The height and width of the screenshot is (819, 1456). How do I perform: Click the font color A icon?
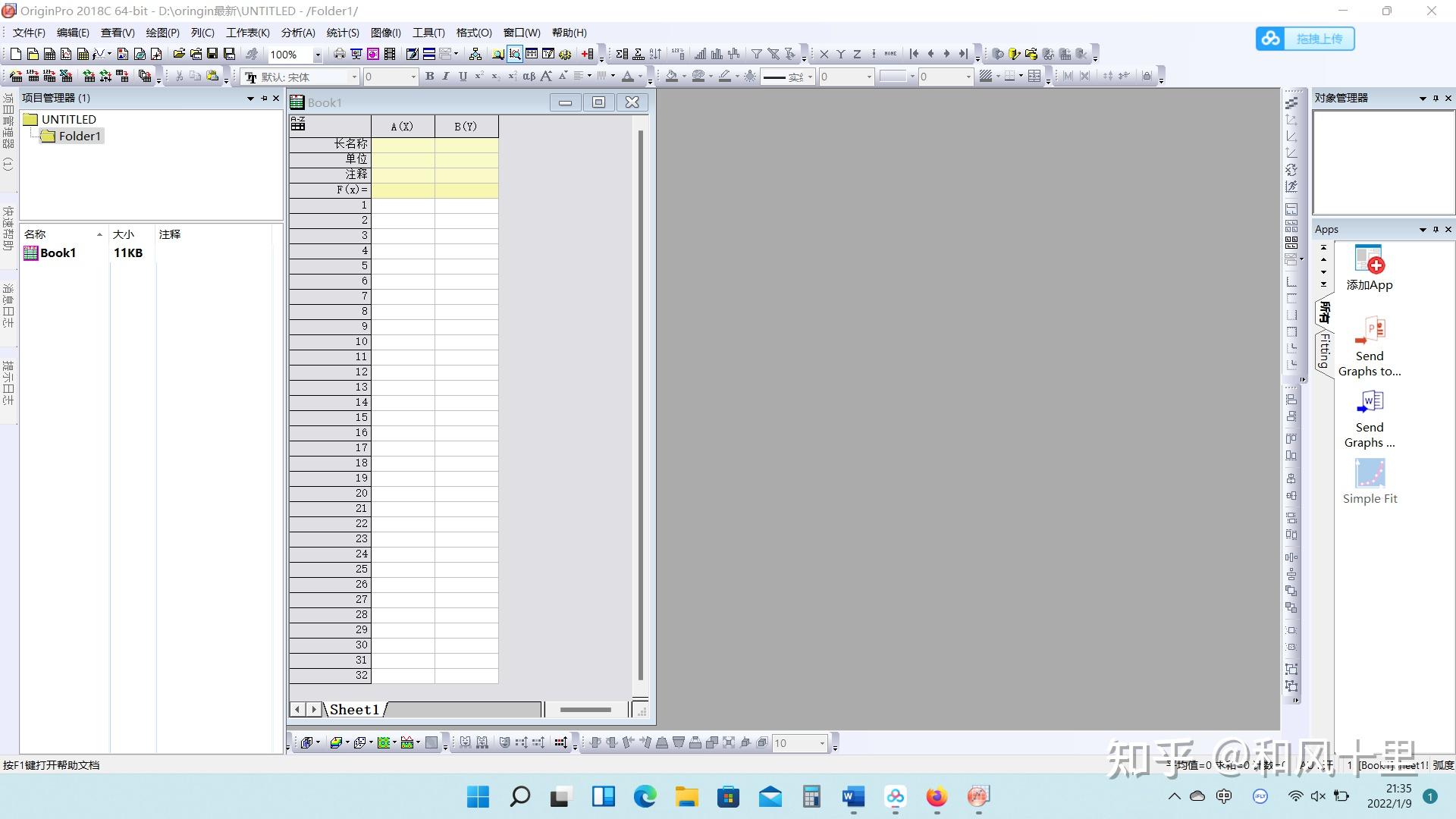click(627, 76)
